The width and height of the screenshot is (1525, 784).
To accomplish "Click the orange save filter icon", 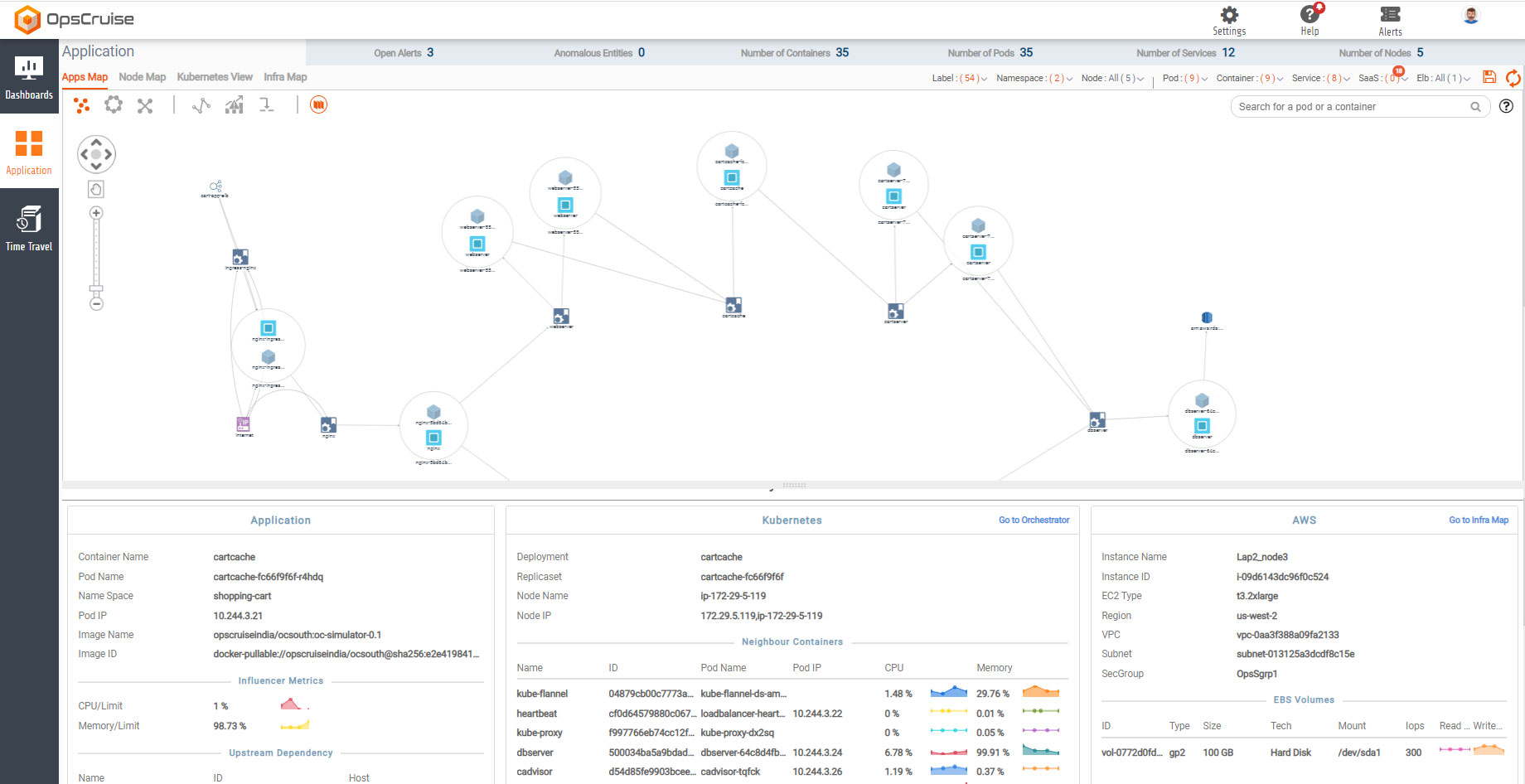I will (x=1489, y=77).
